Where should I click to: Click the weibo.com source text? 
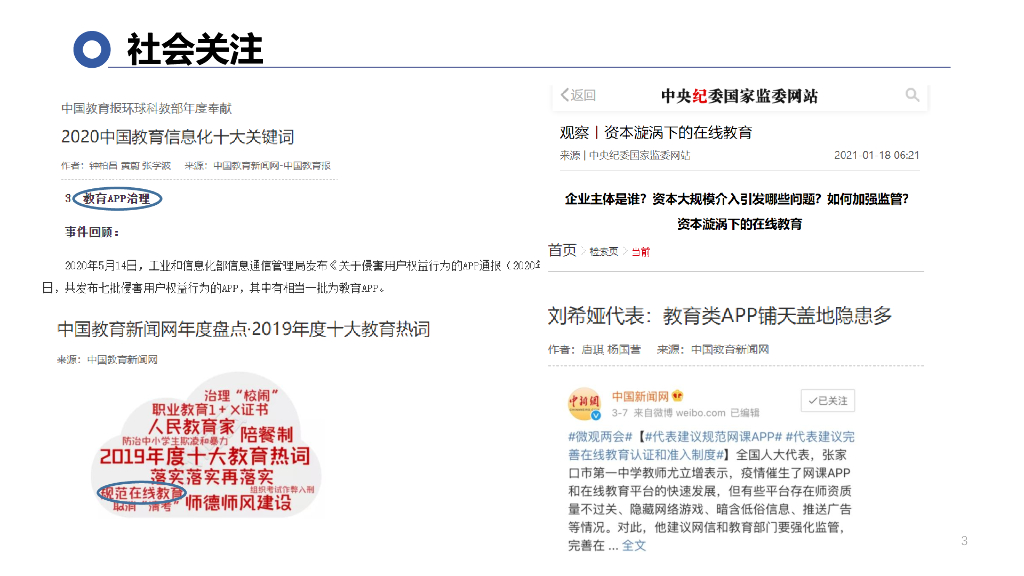pos(700,413)
